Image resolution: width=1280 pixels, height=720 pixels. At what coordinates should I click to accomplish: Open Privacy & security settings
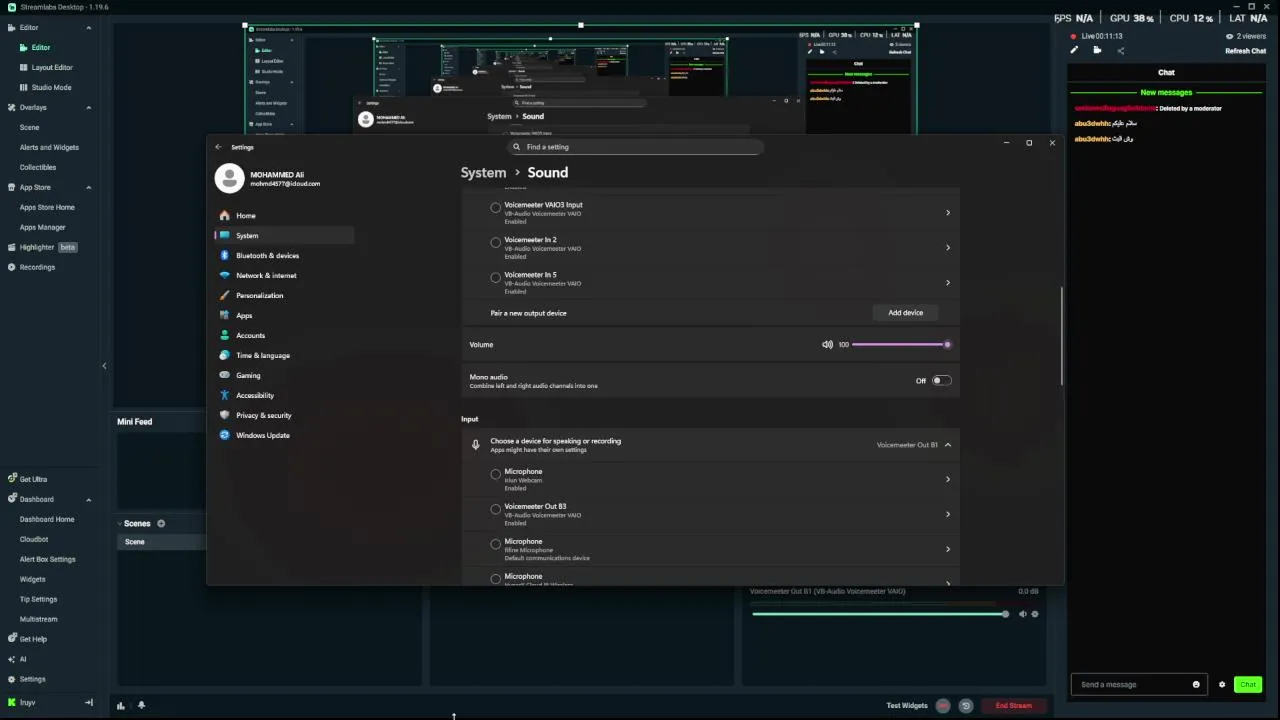click(256, 415)
